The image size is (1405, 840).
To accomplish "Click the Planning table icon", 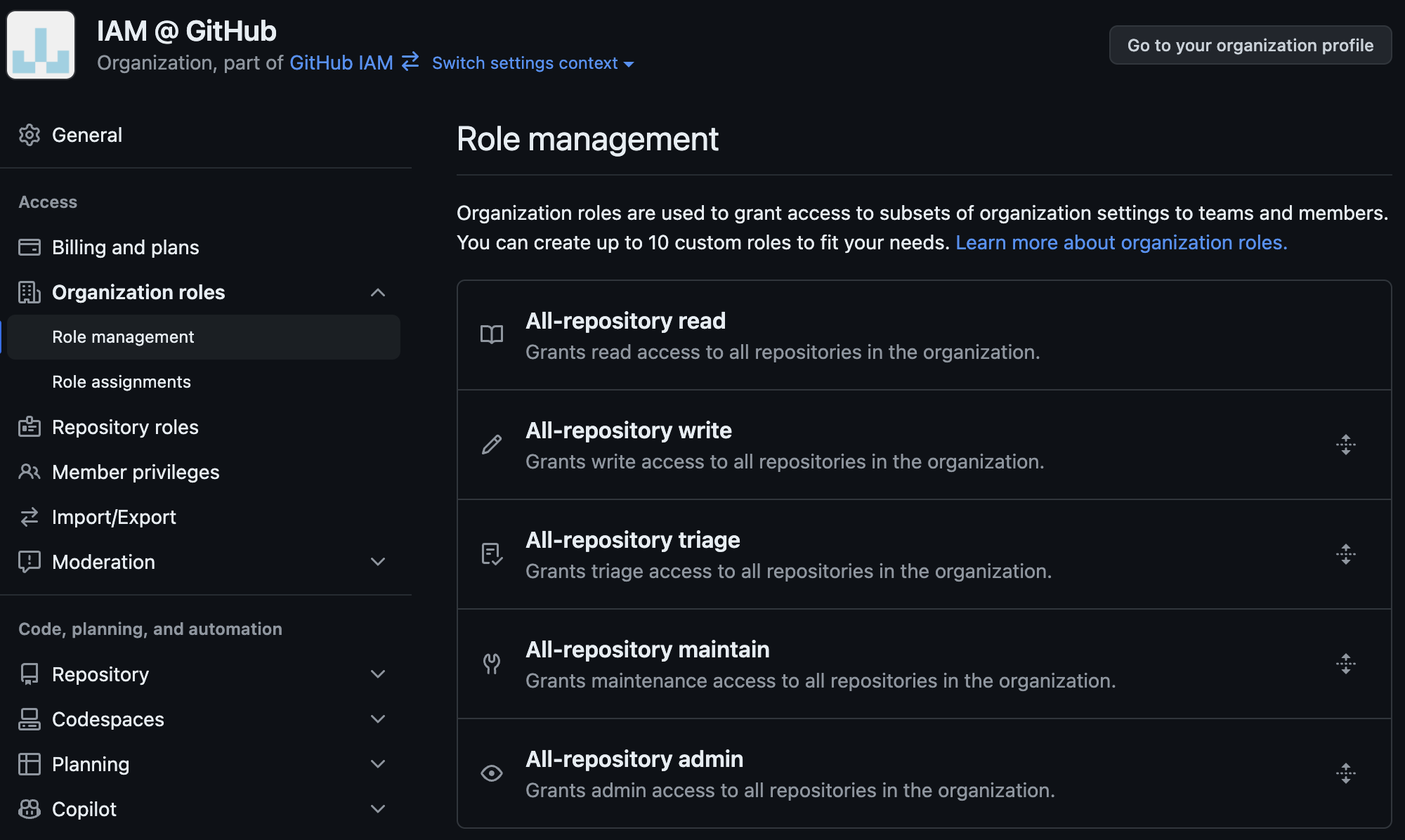I will pyautogui.click(x=30, y=764).
